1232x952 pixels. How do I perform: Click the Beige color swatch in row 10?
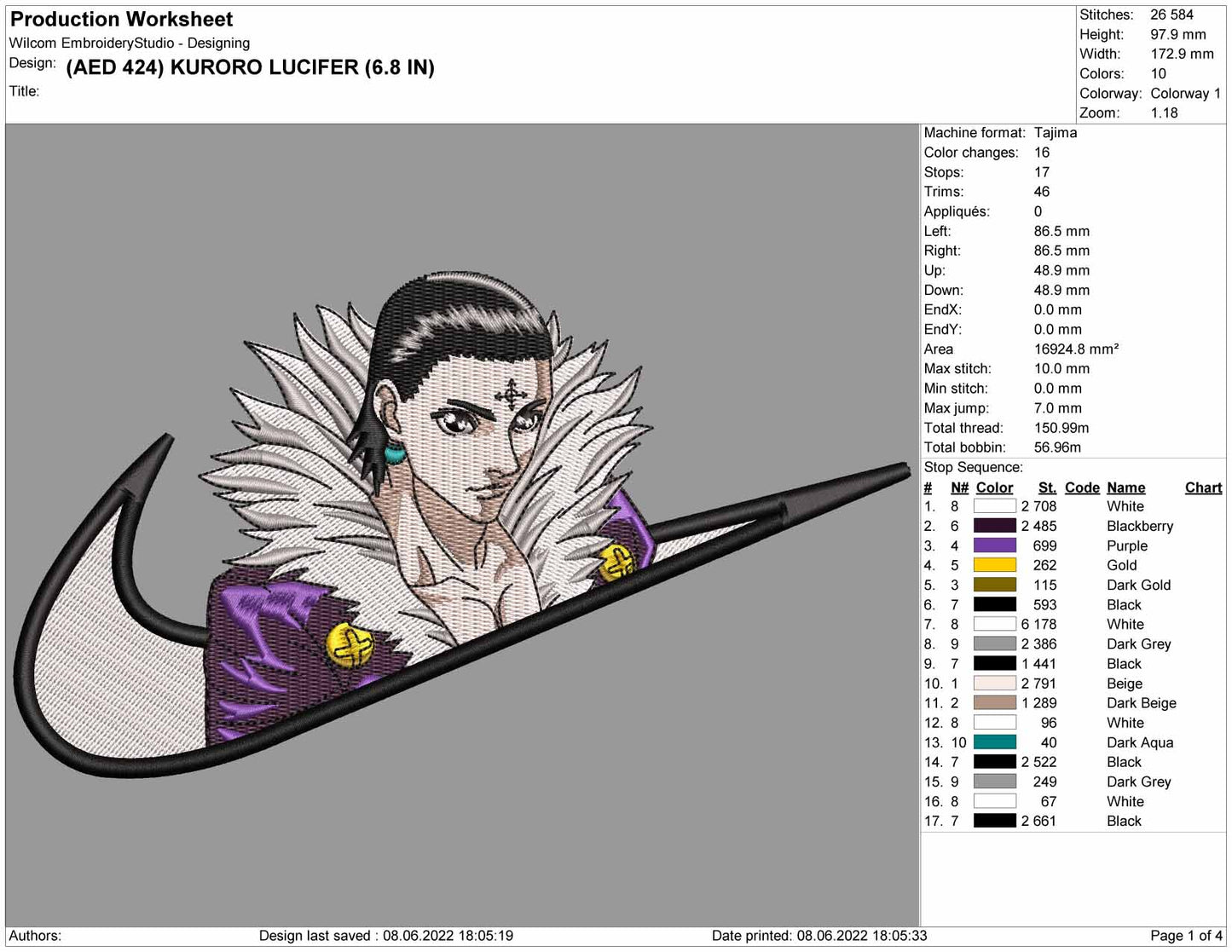(x=994, y=684)
